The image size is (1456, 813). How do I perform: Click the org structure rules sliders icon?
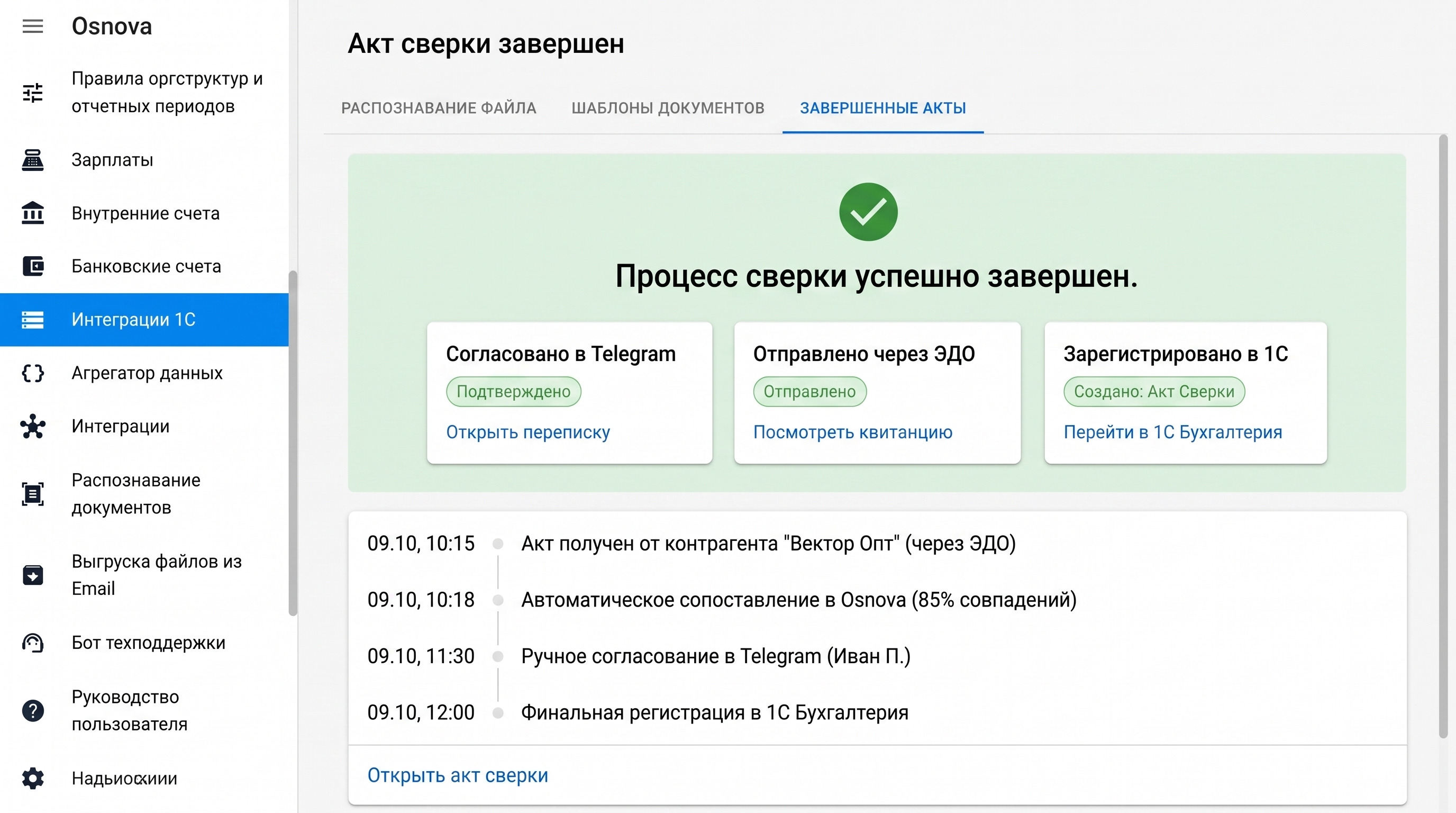(33, 92)
